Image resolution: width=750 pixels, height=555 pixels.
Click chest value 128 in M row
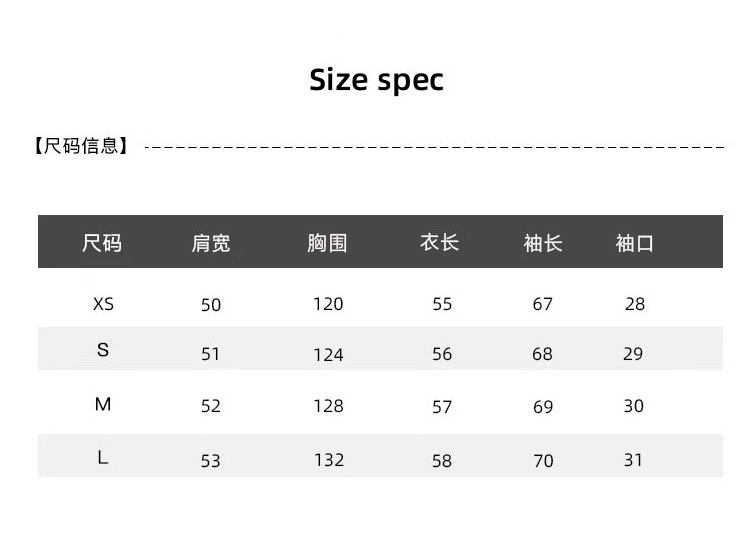click(x=328, y=406)
